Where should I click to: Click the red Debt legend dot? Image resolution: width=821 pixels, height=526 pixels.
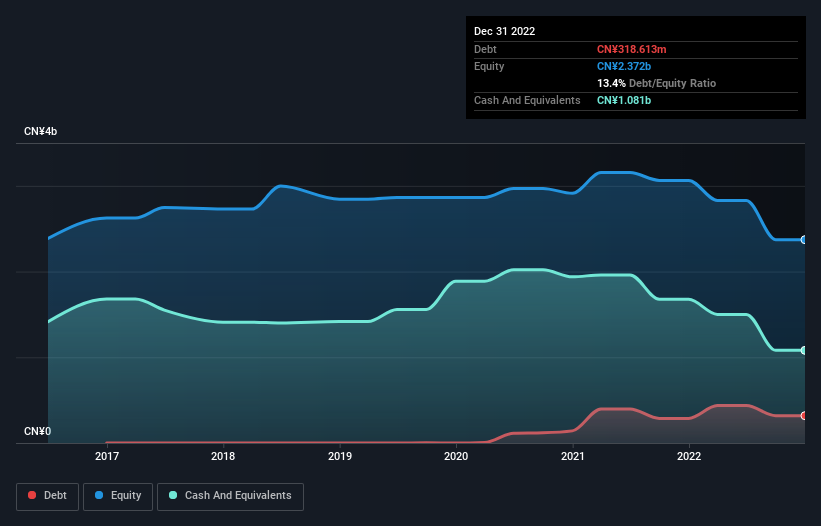point(32,495)
